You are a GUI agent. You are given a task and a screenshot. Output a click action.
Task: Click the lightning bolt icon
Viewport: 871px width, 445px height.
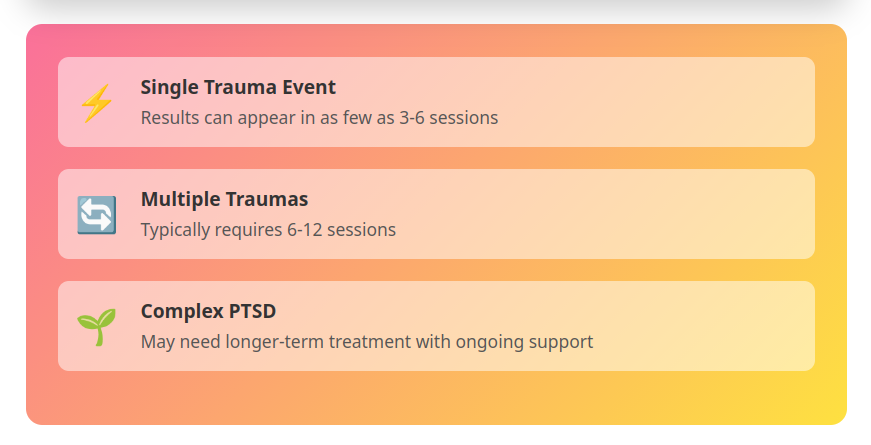[97, 102]
